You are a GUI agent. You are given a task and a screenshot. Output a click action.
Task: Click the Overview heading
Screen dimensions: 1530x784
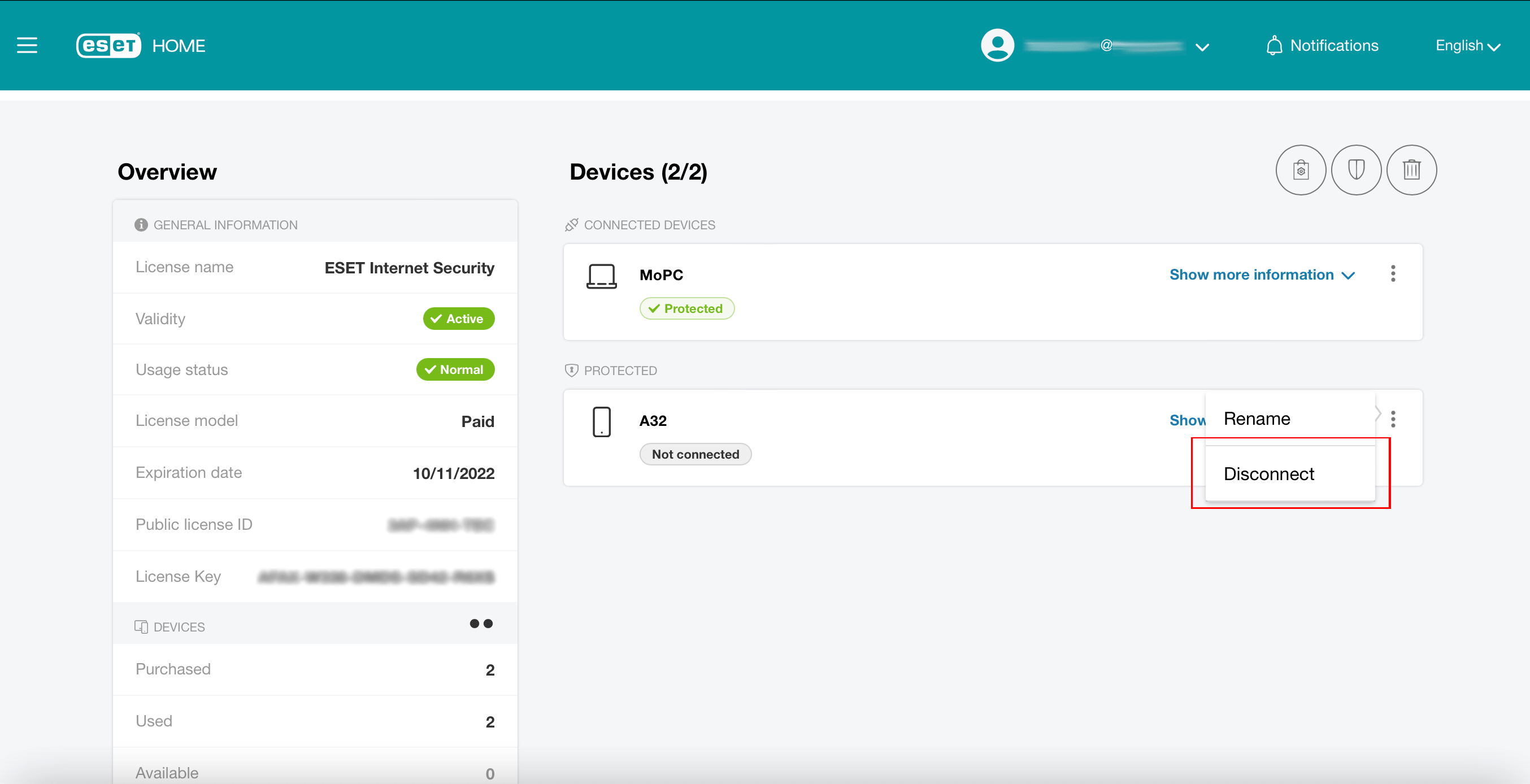[x=167, y=172]
